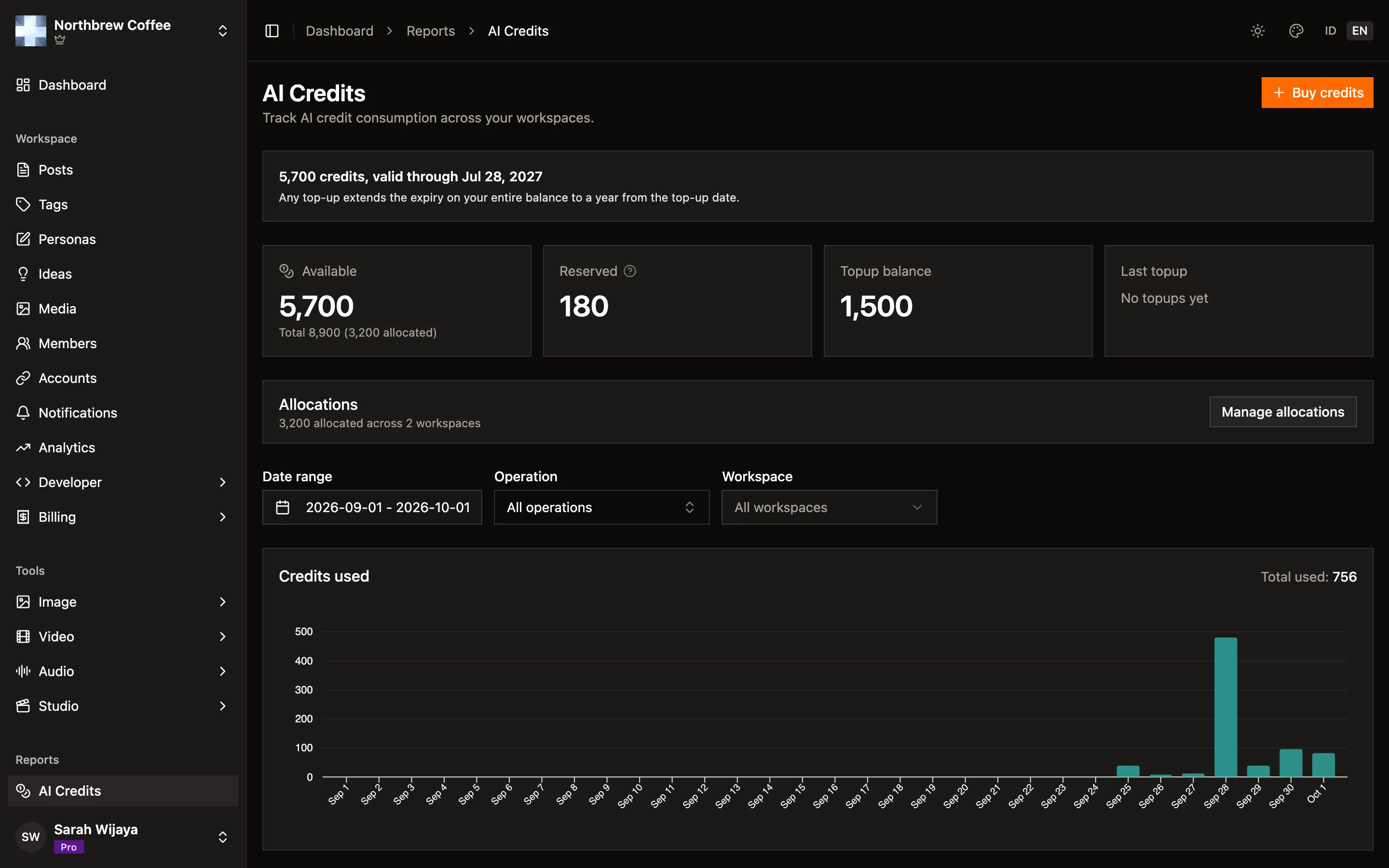
Task: Click the calendar icon in date range
Action: pyautogui.click(x=283, y=507)
